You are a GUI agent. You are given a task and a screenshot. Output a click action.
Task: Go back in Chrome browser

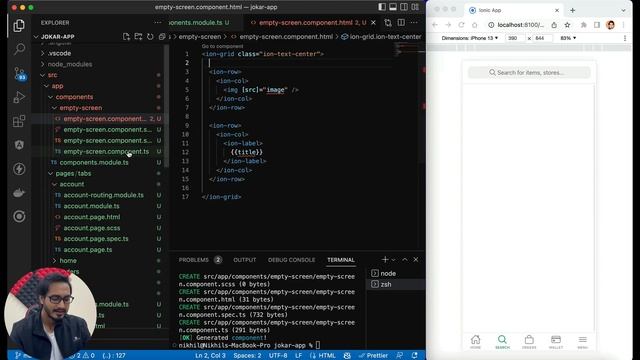(x=435, y=25)
